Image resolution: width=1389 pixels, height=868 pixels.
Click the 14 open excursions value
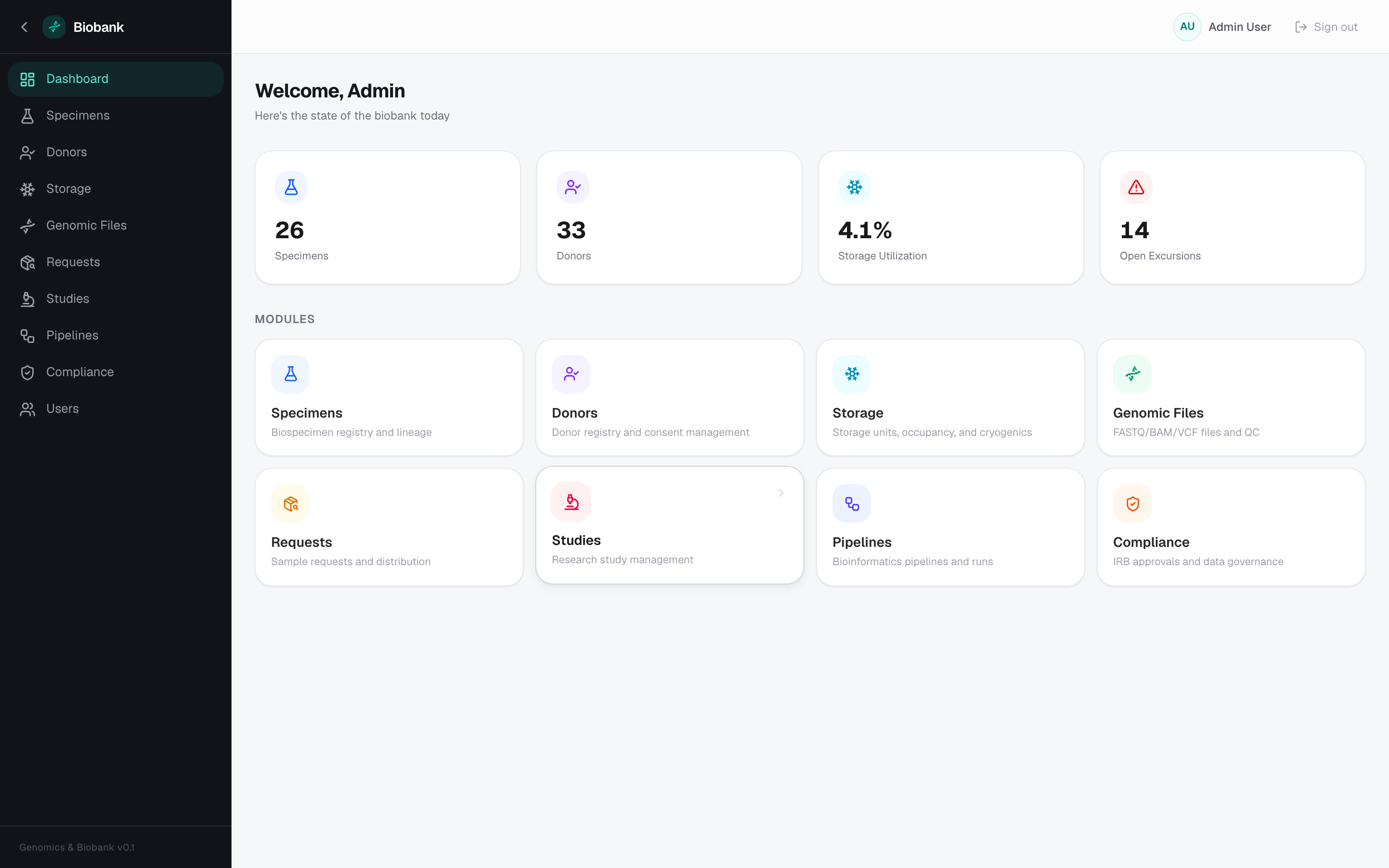pyautogui.click(x=1134, y=231)
